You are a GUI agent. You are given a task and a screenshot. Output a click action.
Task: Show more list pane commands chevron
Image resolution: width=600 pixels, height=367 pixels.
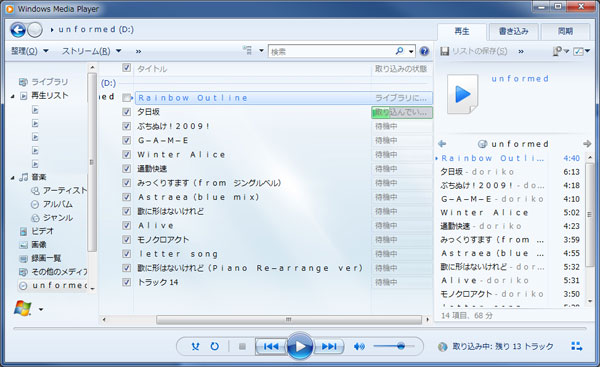[x=521, y=51]
